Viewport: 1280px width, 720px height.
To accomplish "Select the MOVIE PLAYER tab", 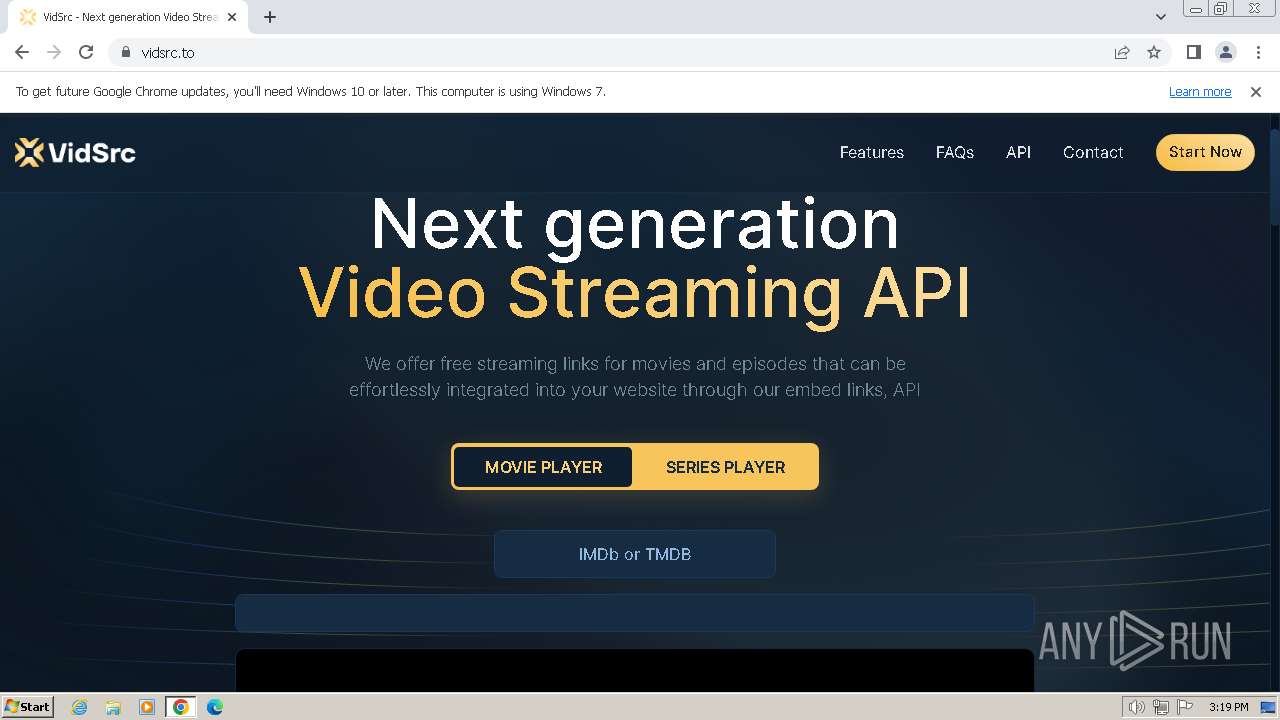I will point(543,467).
